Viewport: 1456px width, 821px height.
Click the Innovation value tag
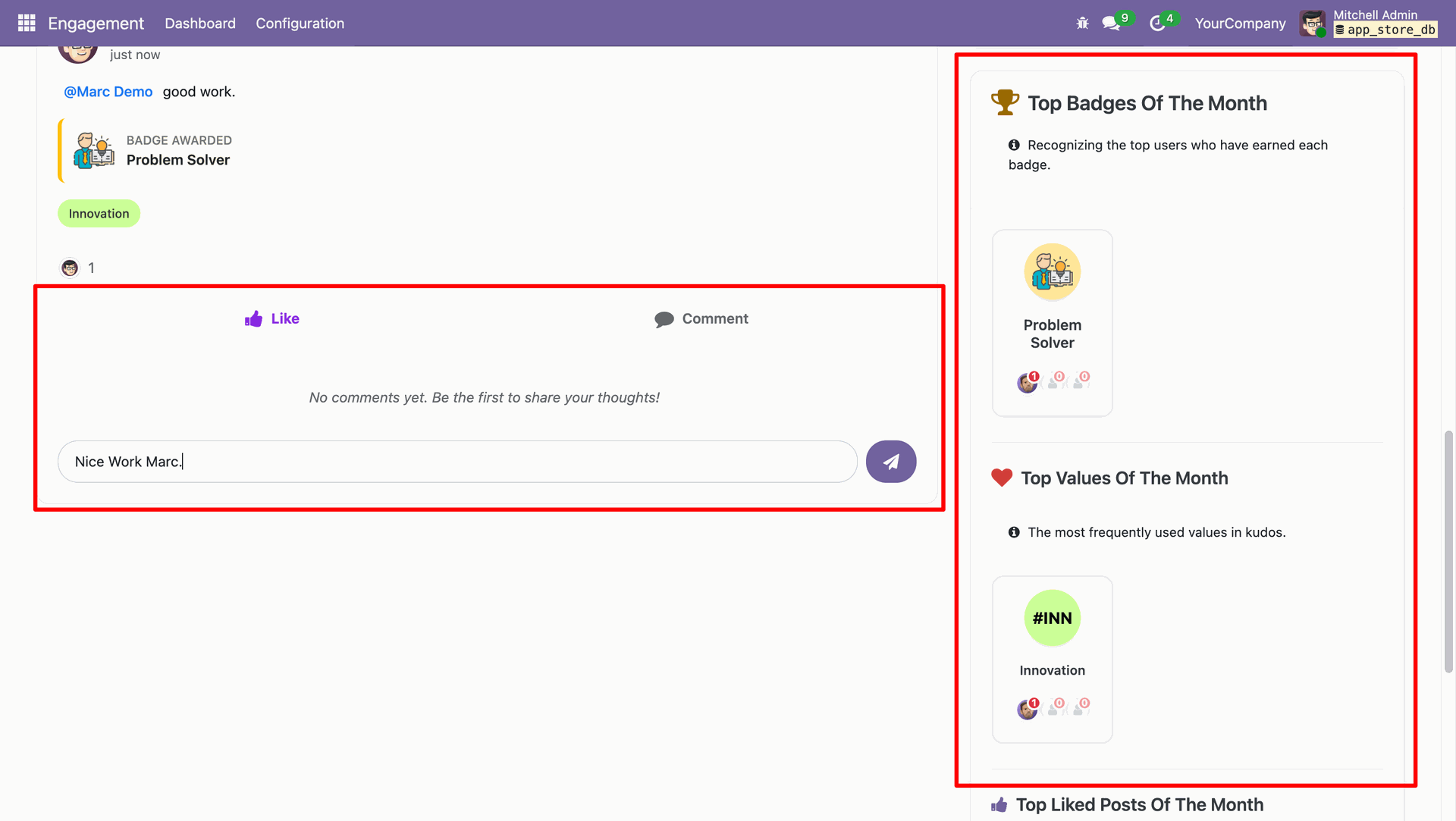click(99, 214)
